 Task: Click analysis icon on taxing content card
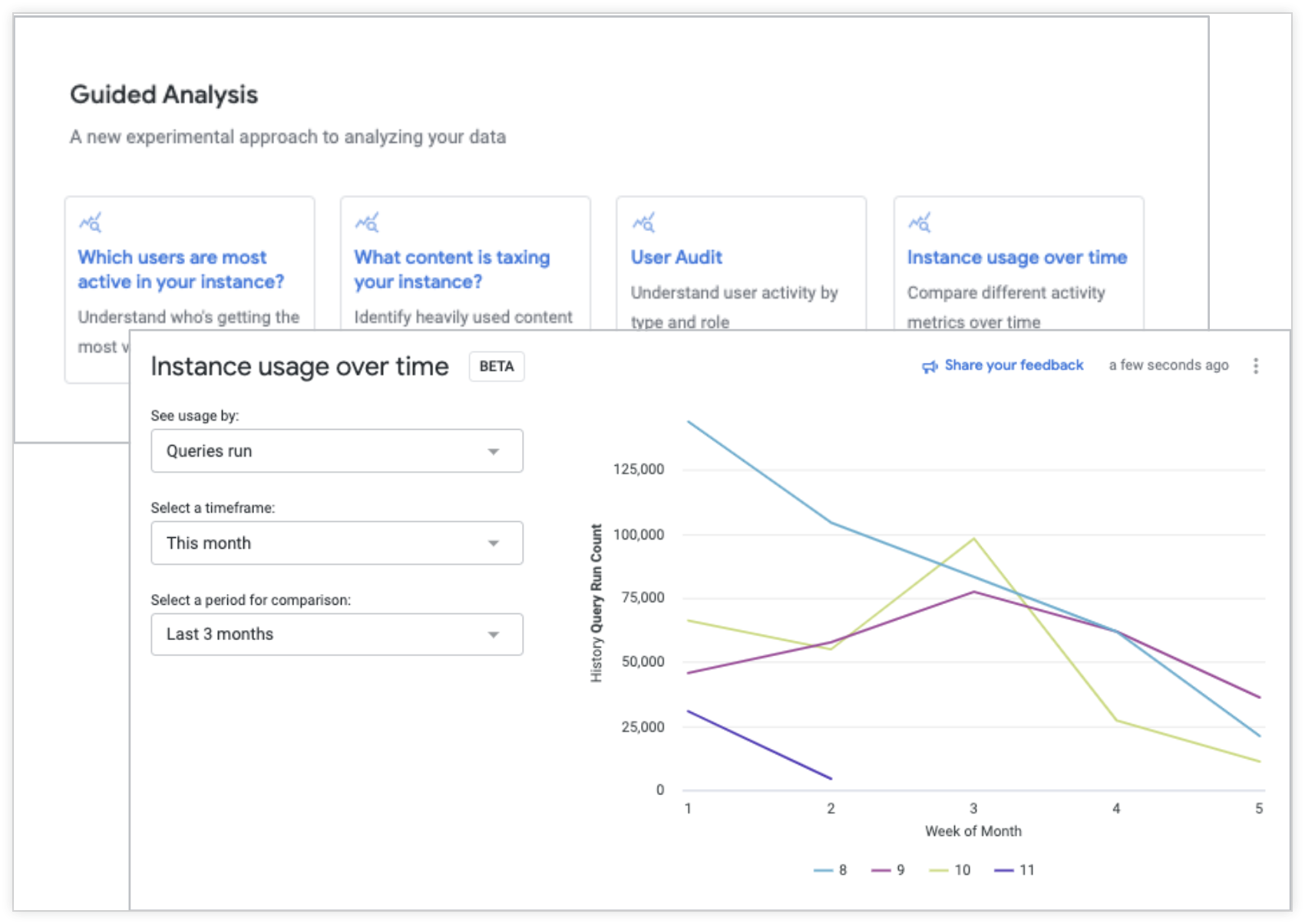366,223
